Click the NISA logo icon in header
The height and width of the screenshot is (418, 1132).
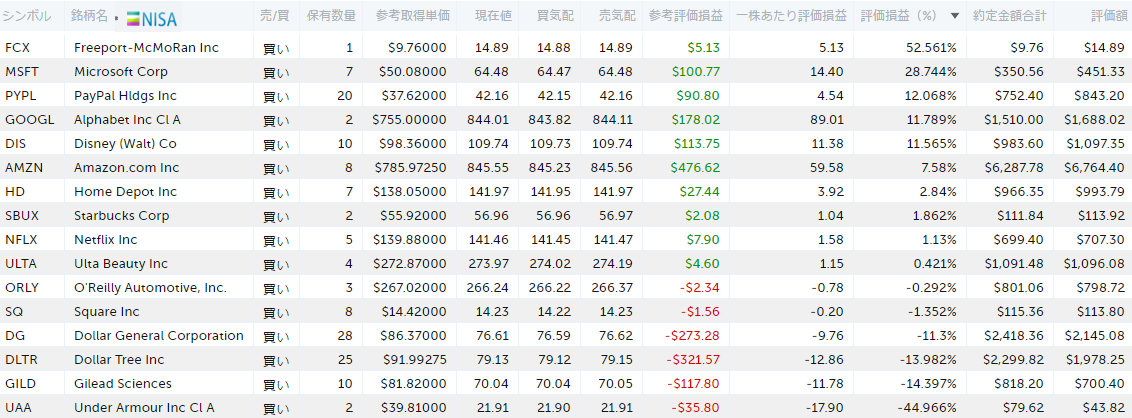click(x=152, y=19)
